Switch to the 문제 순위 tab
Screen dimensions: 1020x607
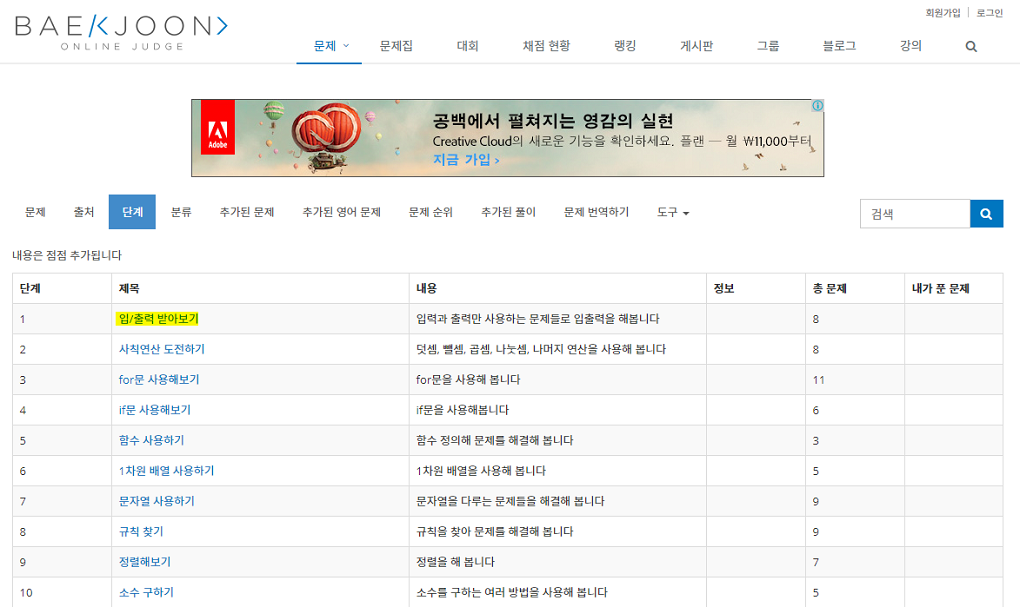pyautogui.click(x=431, y=212)
